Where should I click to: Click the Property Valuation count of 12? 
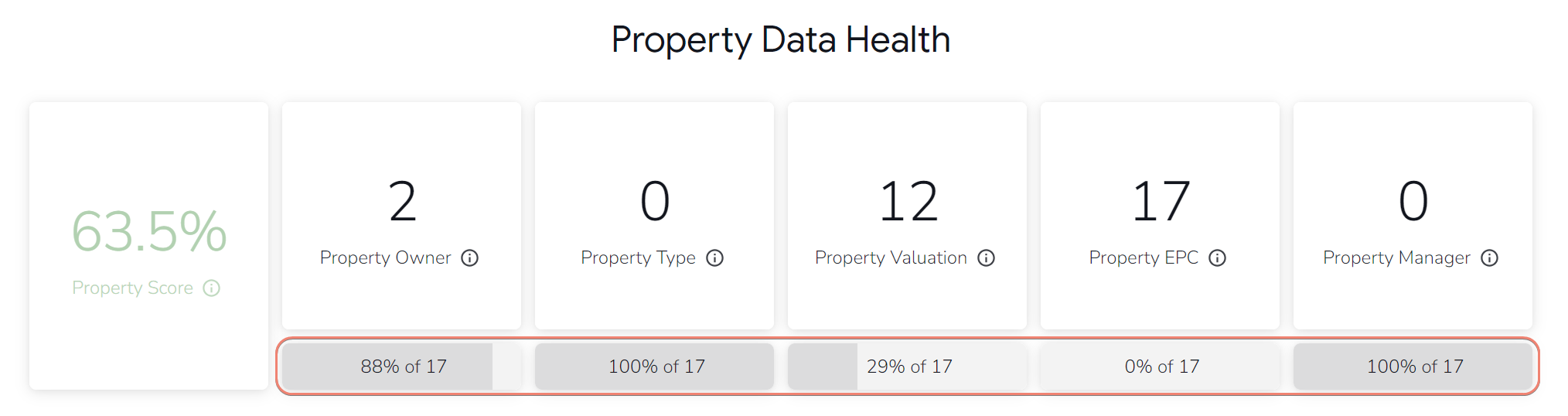pos(908,201)
